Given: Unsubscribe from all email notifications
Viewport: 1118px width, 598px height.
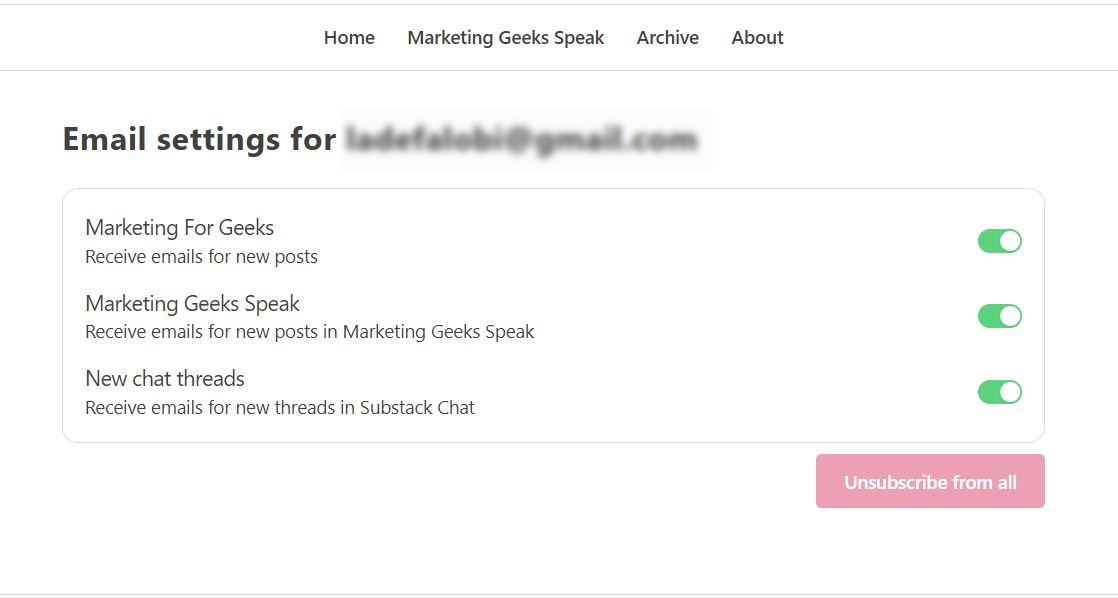Looking at the screenshot, I should (930, 481).
